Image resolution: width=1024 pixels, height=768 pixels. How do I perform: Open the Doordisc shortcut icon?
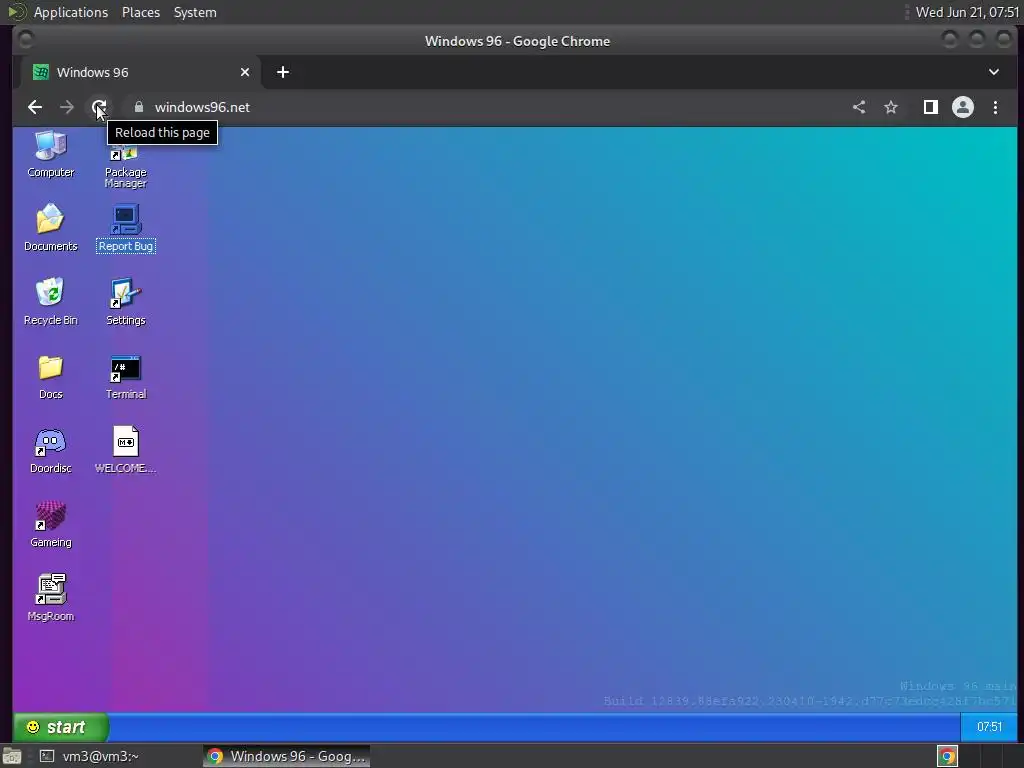tap(50, 450)
